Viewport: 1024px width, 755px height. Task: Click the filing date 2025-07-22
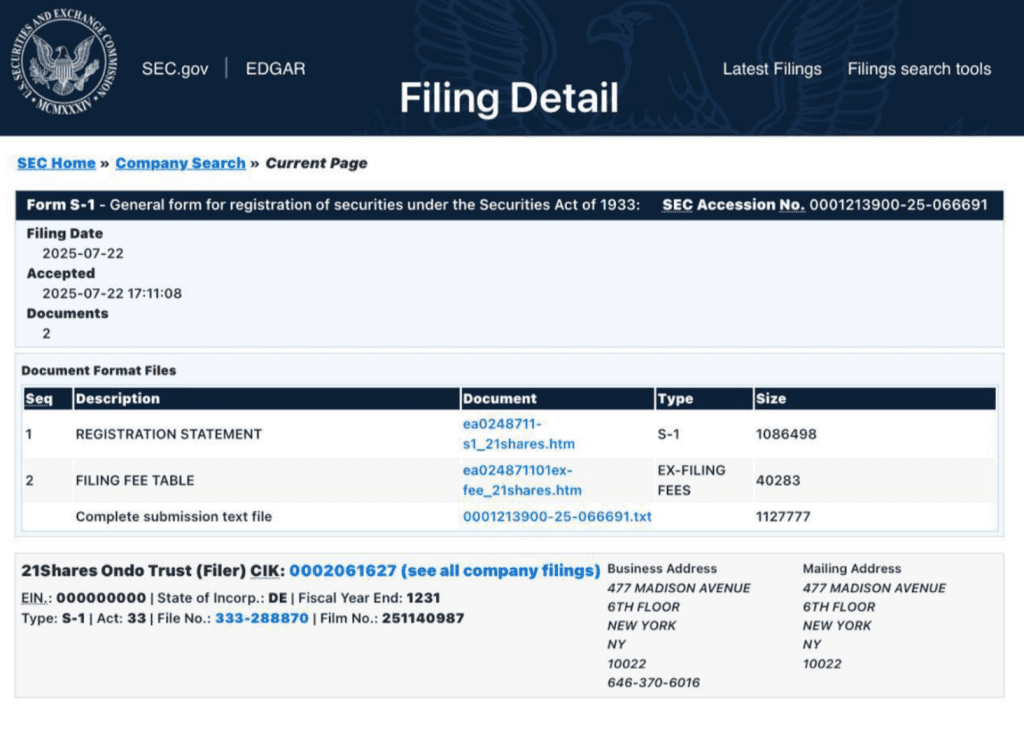[83, 253]
